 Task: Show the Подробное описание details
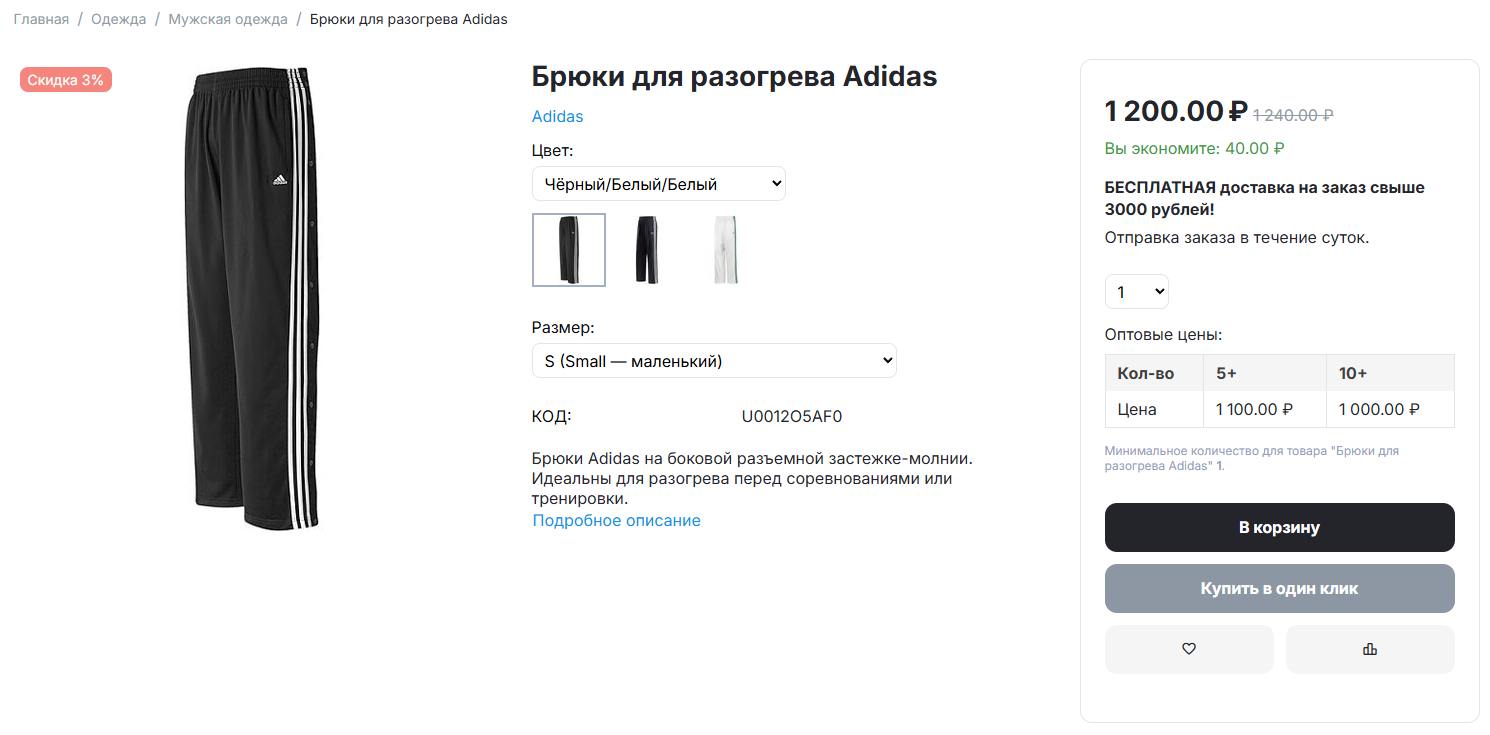click(616, 520)
